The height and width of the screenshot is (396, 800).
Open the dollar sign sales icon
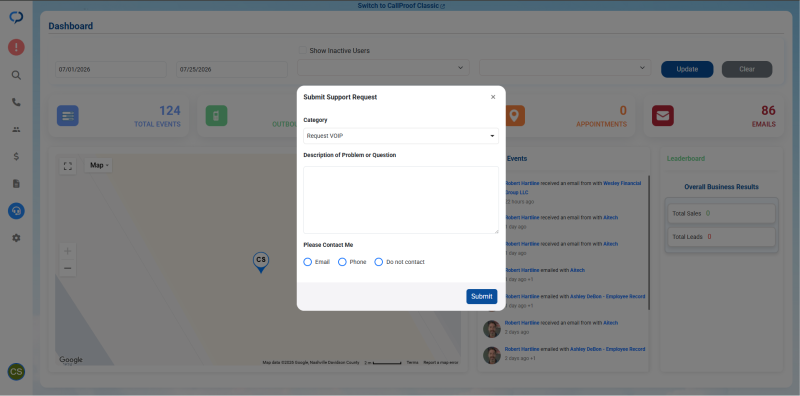[16, 157]
